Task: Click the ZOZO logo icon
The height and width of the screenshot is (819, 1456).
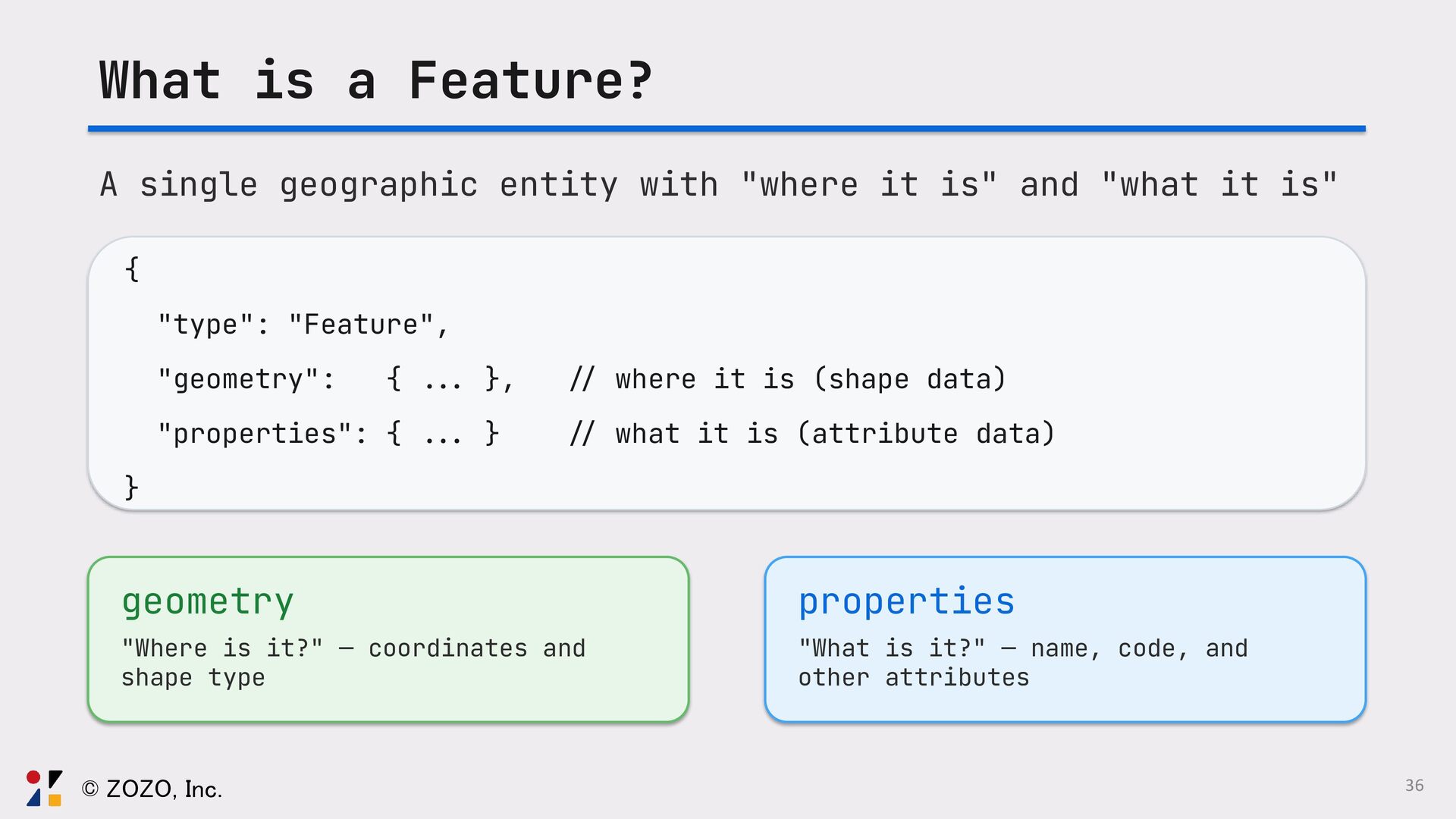Action: click(x=44, y=788)
